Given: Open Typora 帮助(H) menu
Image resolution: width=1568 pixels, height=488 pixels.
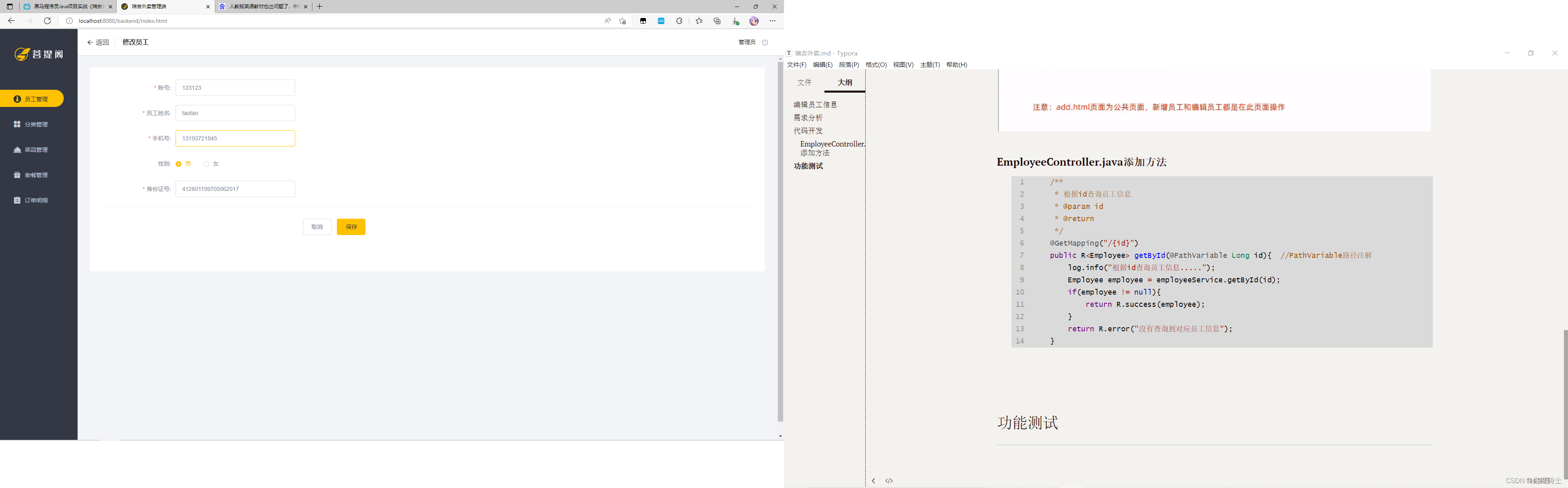Looking at the screenshot, I should (x=957, y=65).
